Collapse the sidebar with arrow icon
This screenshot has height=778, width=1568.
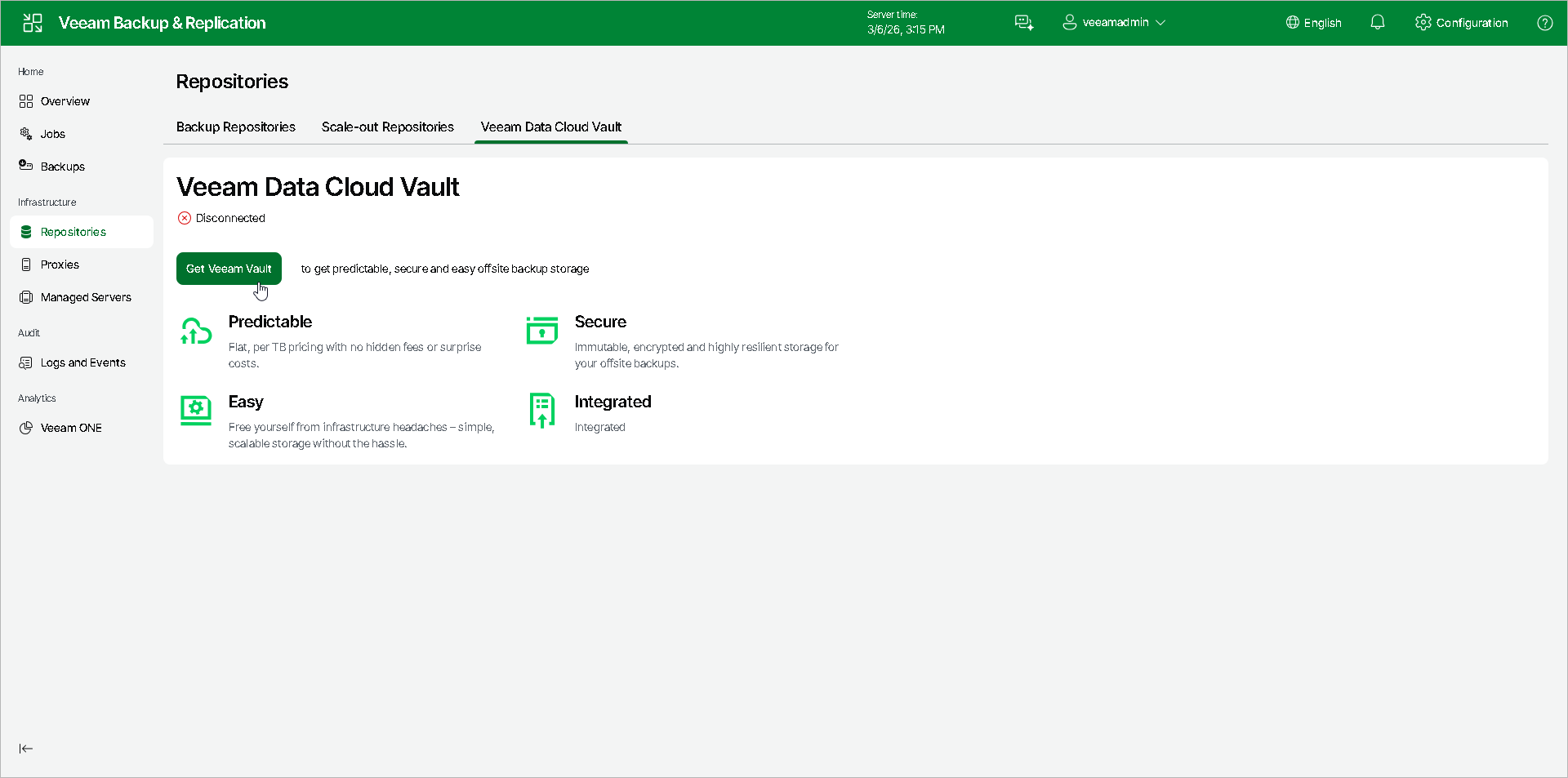(x=26, y=749)
